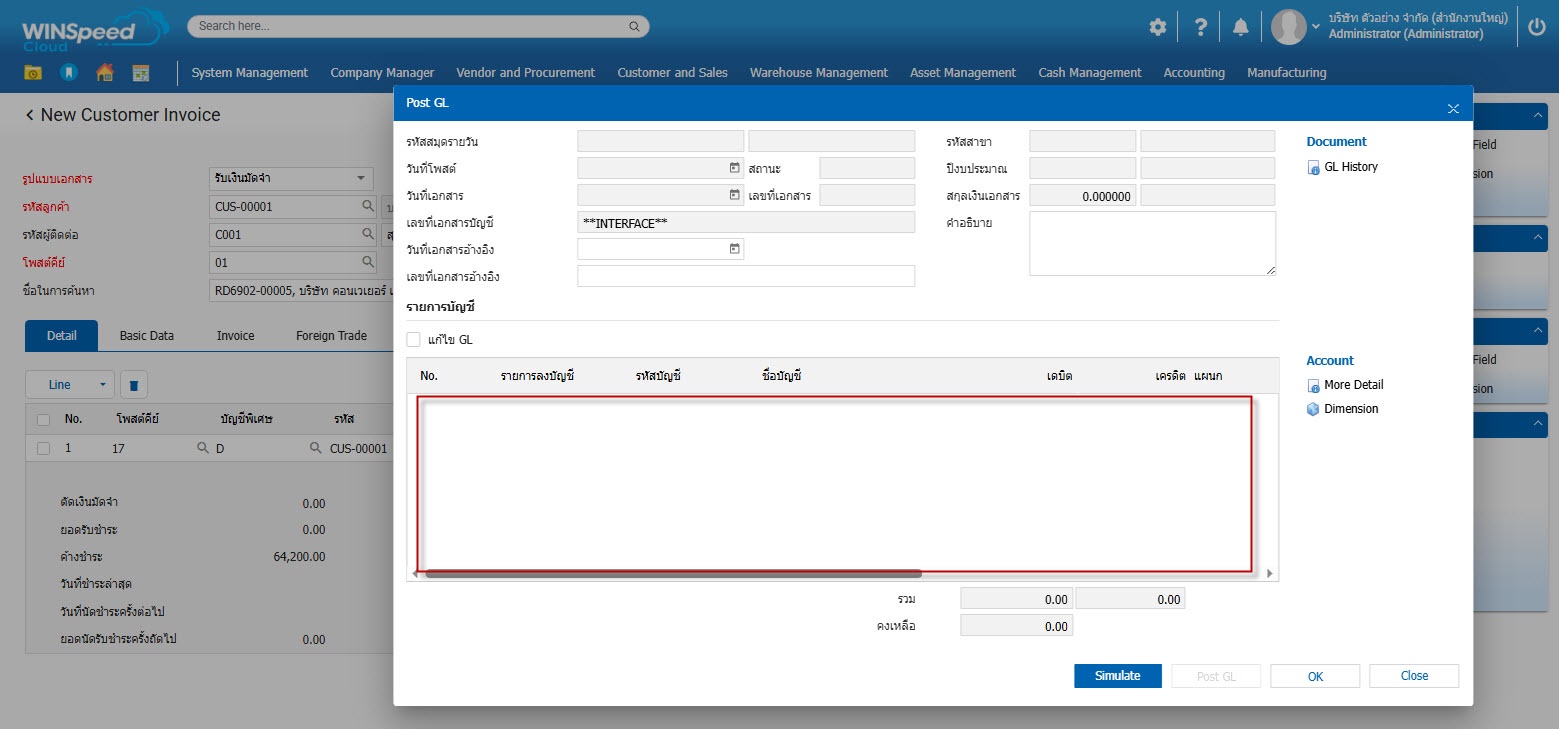Click the trash delete icon
Screen dimensions: 1559x729
click(135, 384)
